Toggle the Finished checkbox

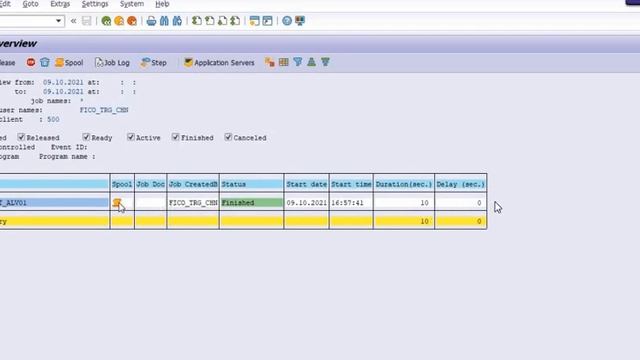coord(176,137)
